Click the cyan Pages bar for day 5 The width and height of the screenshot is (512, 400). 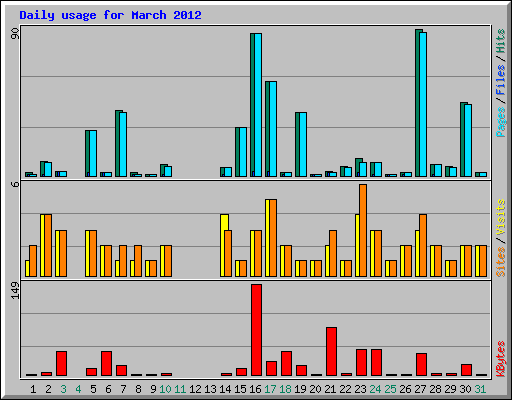point(93,154)
